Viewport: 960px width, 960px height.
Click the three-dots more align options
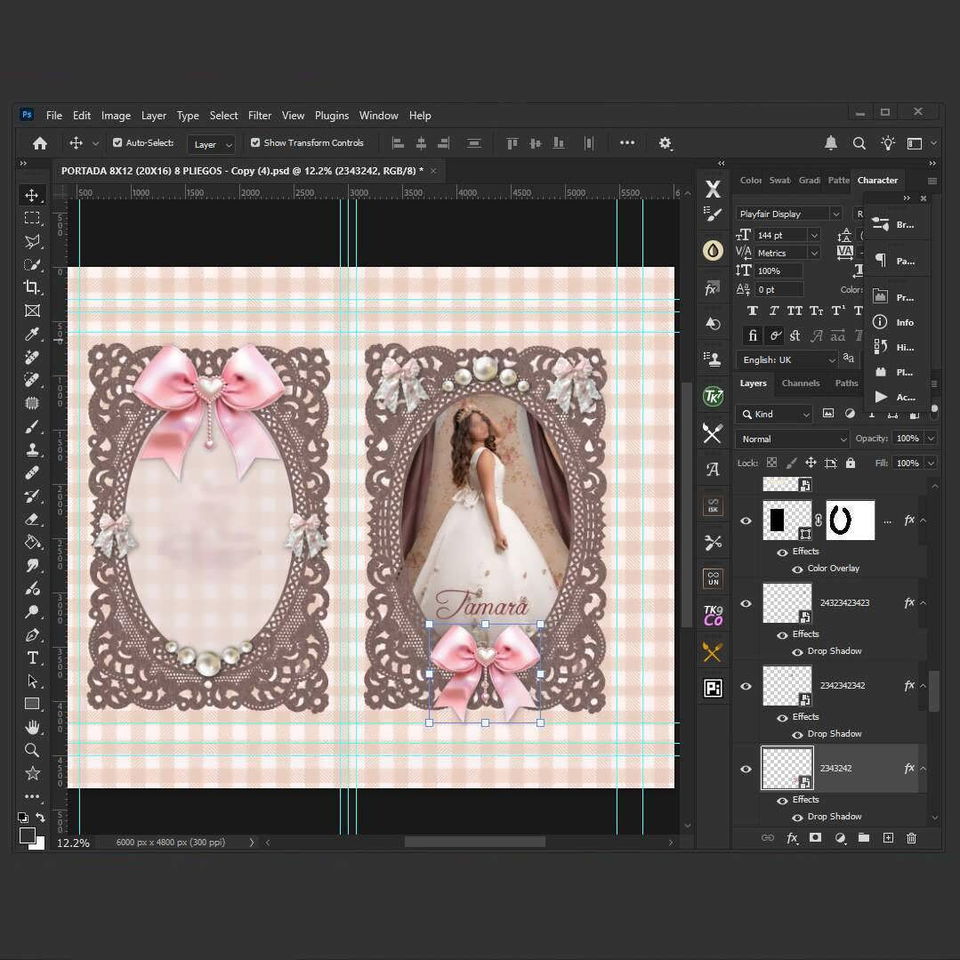(627, 143)
